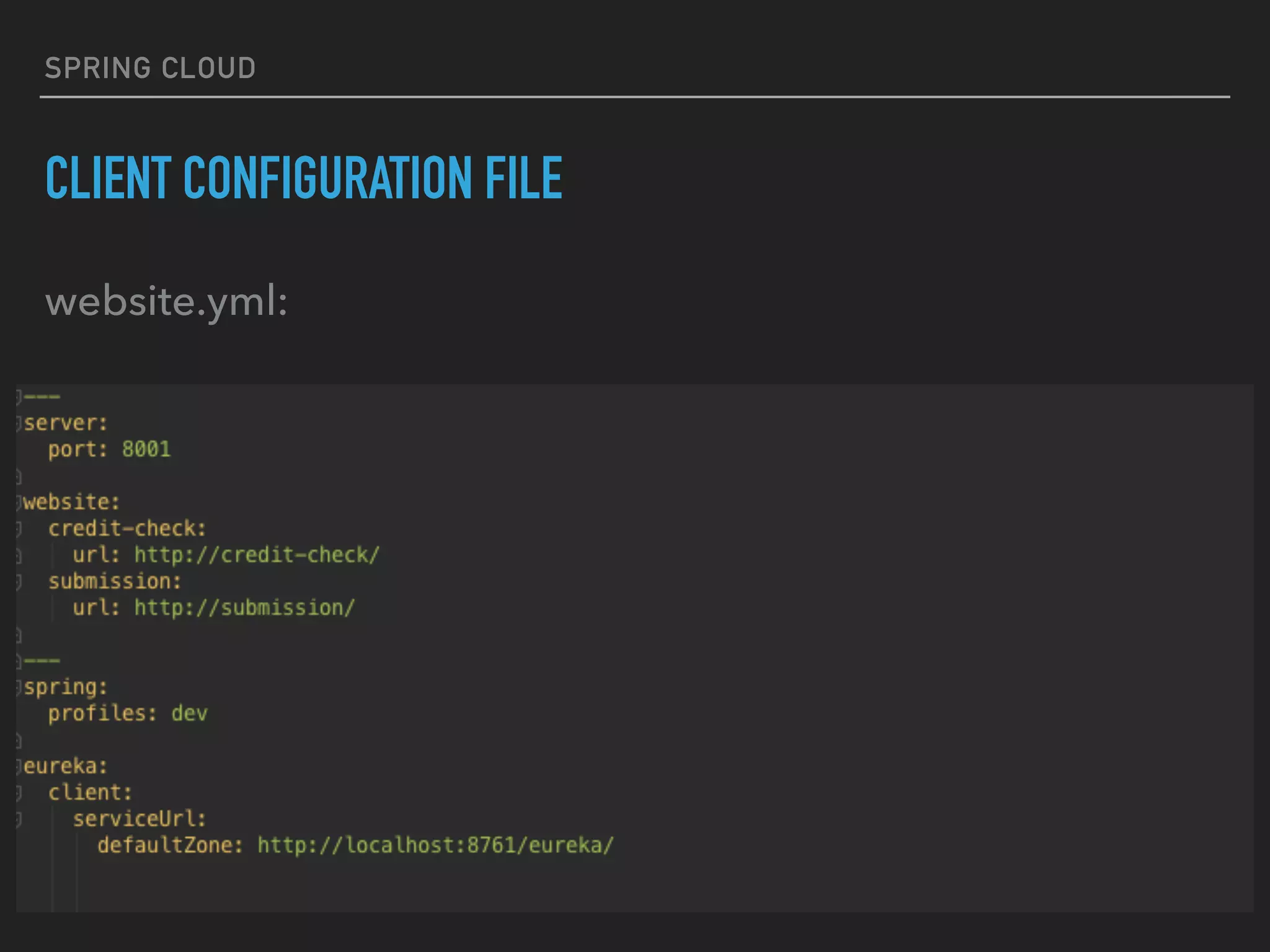Collapse the fold marker beside 'client:'
Screen dimensions: 1270x952
pos(19,793)
